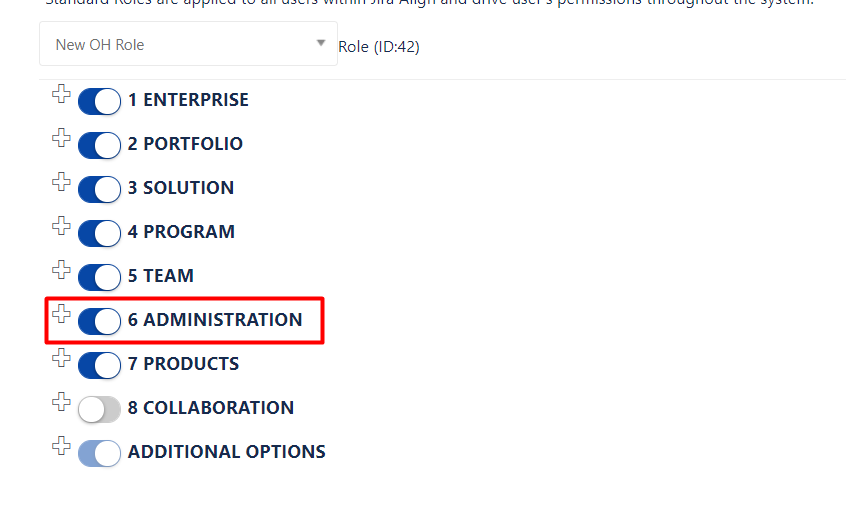Turn off the 6 Administration toggle
The height and width of the screenshot is (507, 846).
tap(99, 321)
